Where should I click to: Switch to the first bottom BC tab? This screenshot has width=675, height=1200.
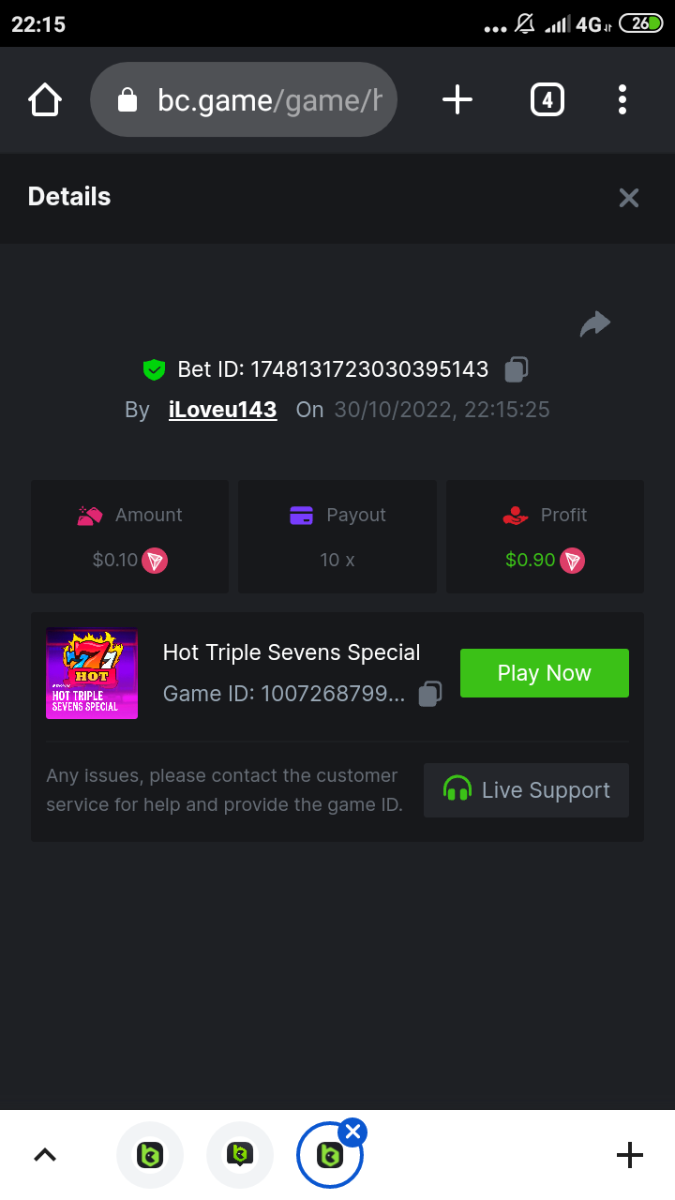151,1155
